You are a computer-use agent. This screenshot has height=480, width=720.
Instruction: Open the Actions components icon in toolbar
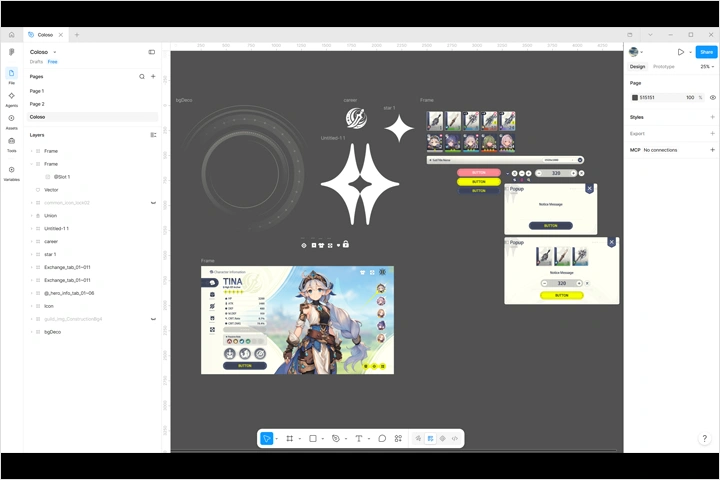[398, 439]
